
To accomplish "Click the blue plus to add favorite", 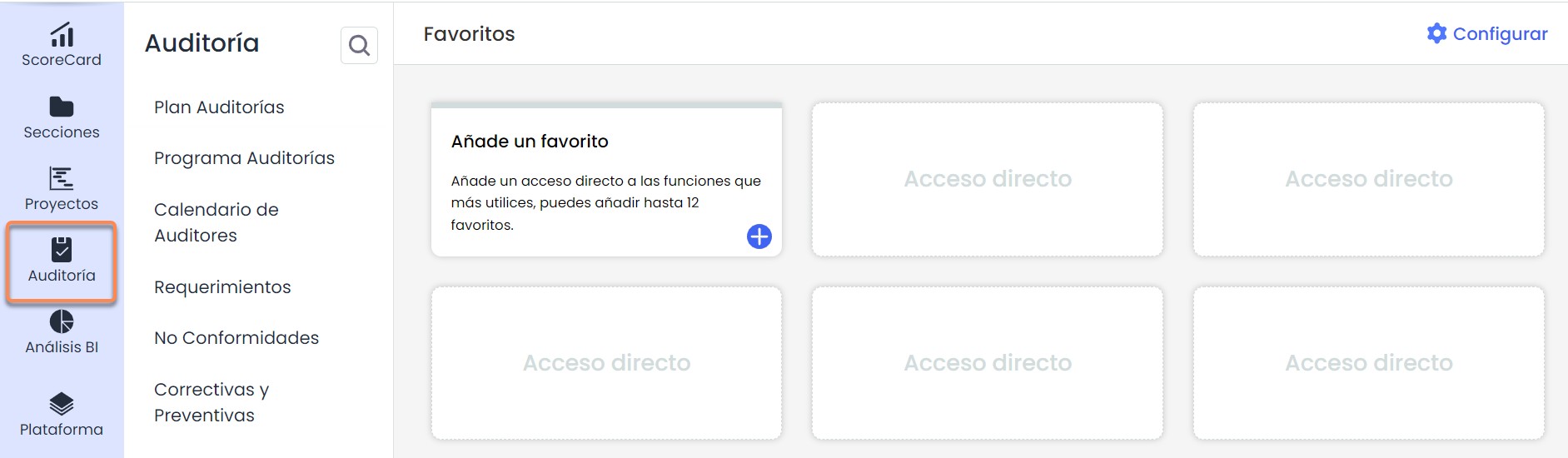I will (759, 236).
